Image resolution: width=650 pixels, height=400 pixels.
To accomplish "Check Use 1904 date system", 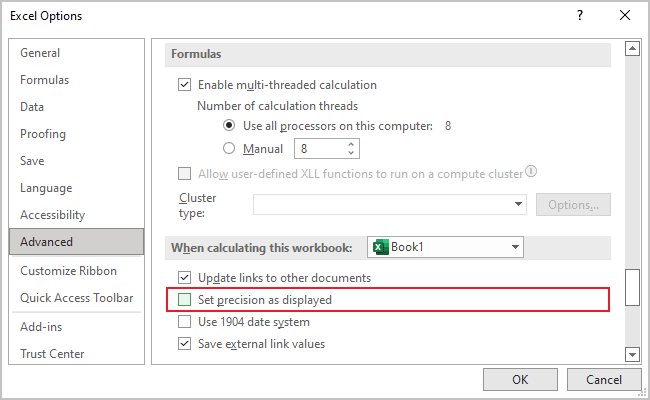I will pyautogui.click(x=184, y=322).
